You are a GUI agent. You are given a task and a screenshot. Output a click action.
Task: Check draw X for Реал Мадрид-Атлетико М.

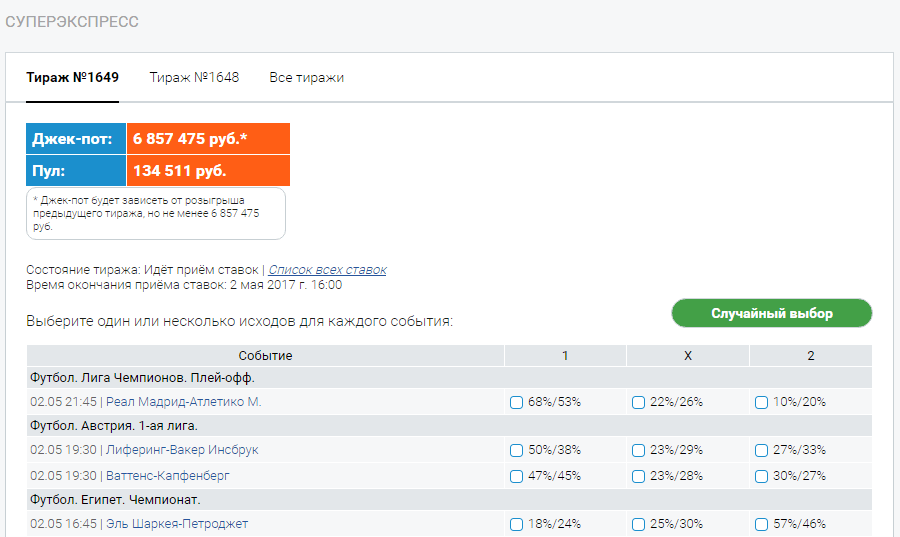638,403
